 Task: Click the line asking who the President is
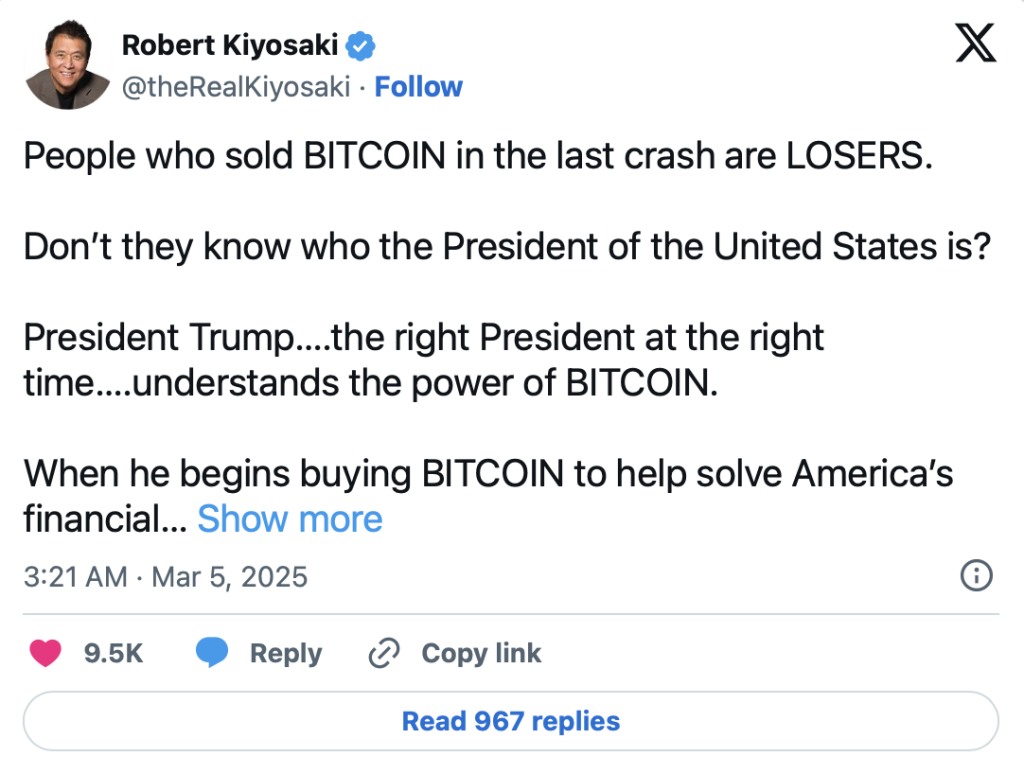pos(505,248)
